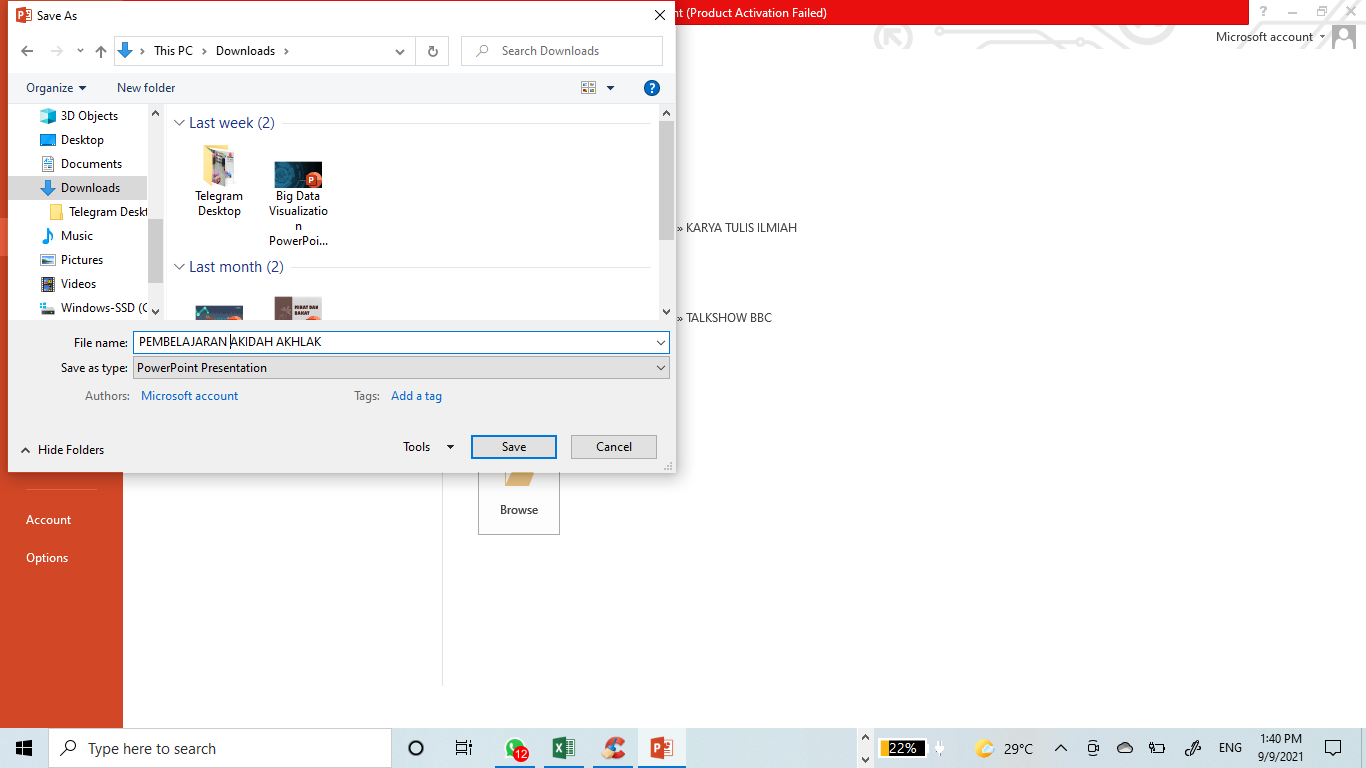Open the Save as type dropdown
Viewport: 1366px width, 768px height.
[400, 368]
